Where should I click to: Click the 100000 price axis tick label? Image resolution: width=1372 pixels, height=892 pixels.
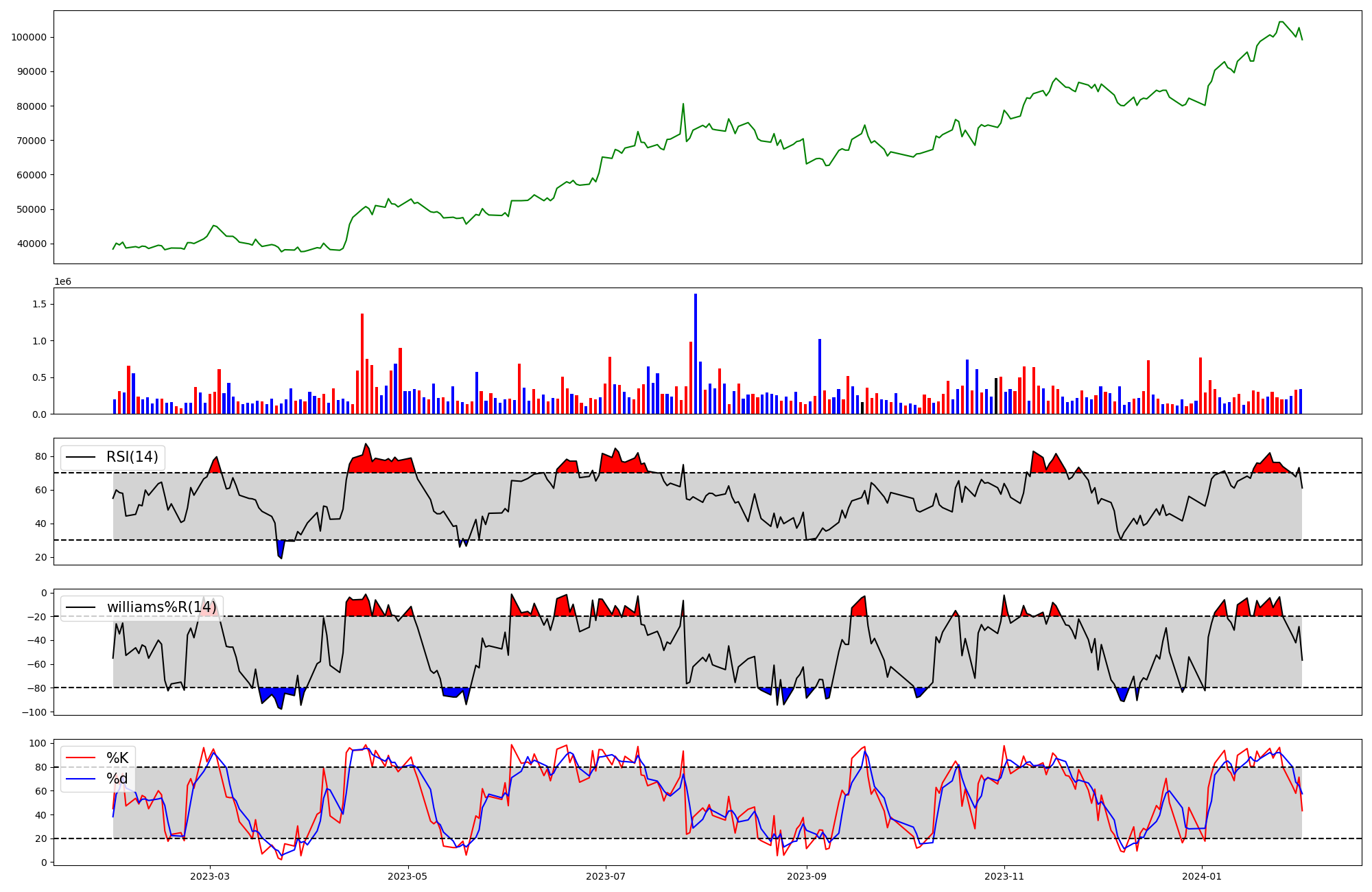click(x=28, y=37)
